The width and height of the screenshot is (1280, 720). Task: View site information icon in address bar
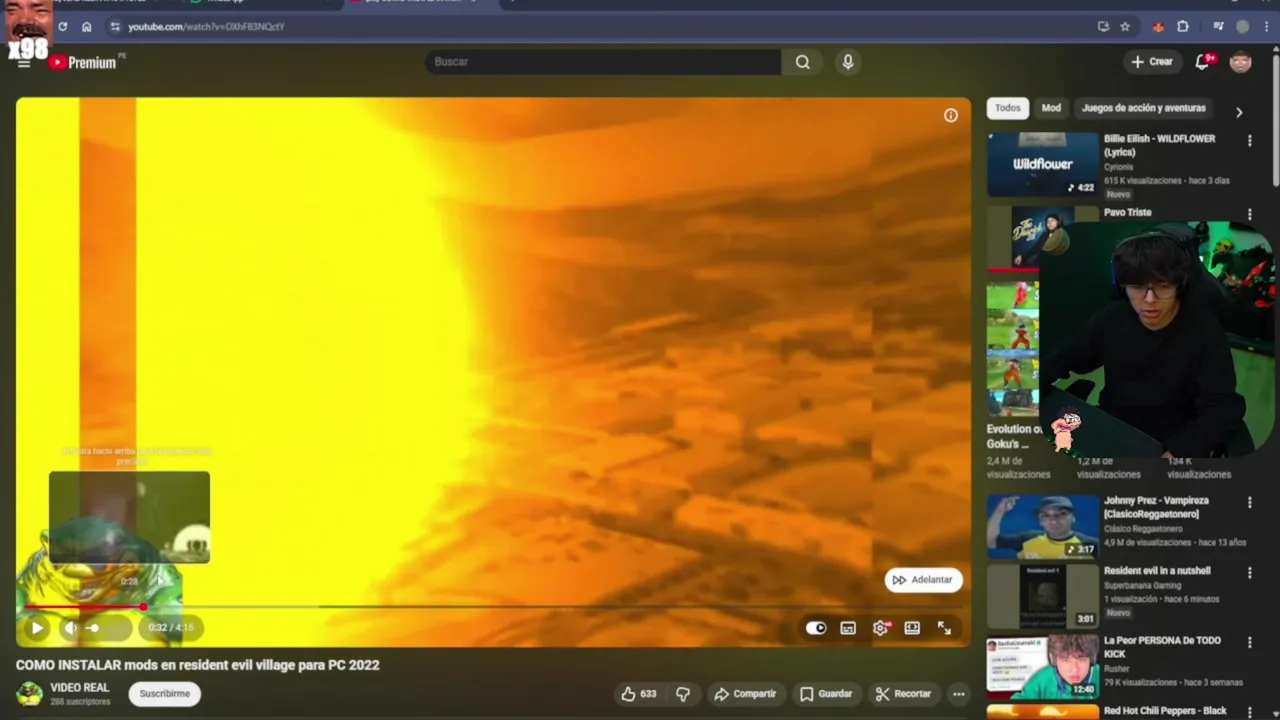(x=115, y=27)
